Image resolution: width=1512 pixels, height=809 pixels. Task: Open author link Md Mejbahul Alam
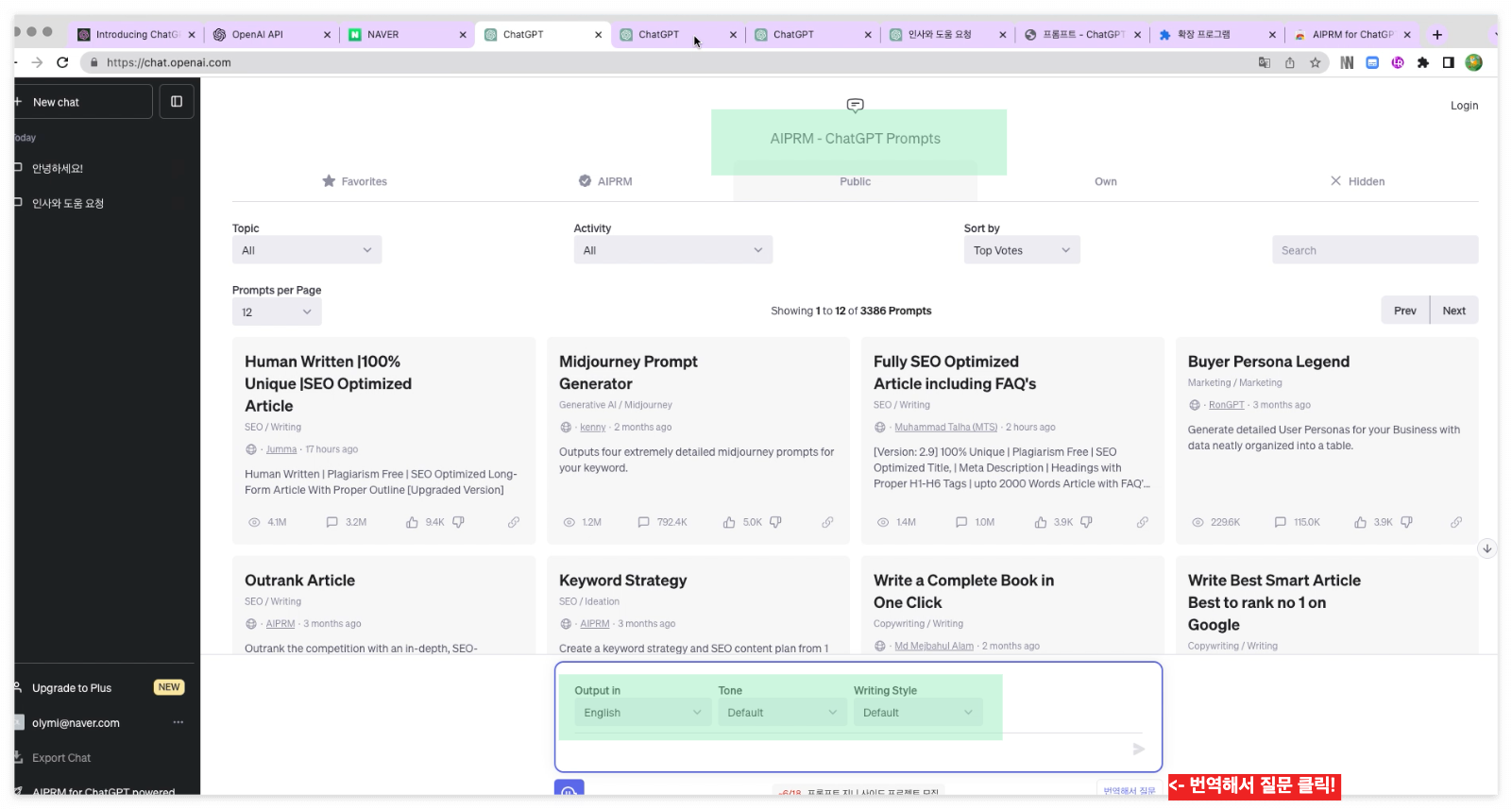click(x=934, y=647)
